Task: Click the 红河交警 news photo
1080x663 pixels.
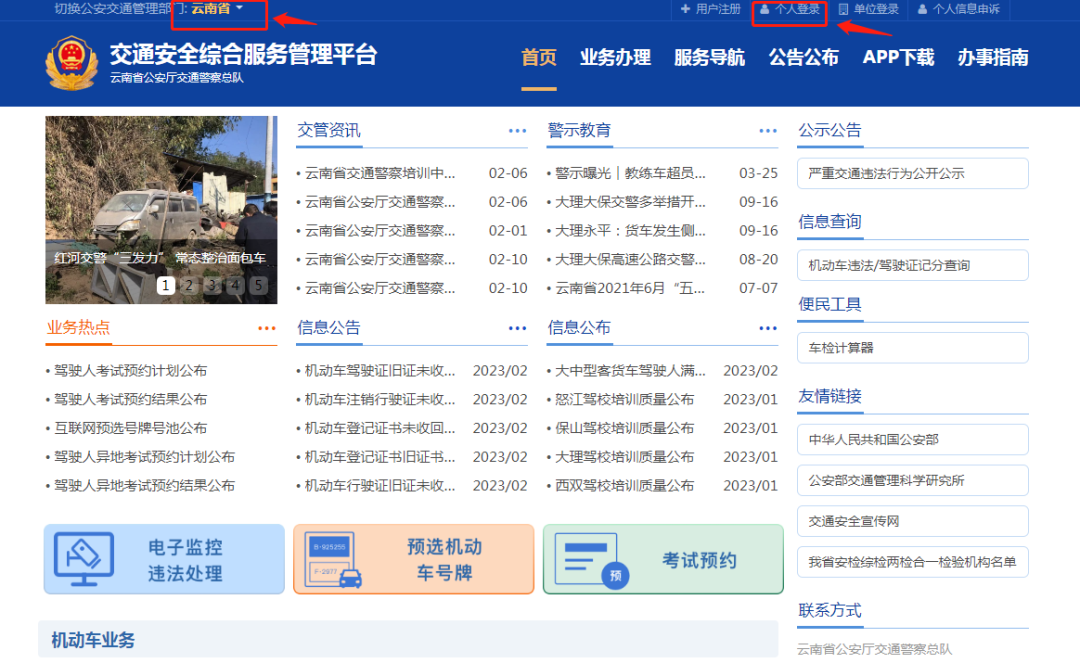Action: [x=161, y=210]
